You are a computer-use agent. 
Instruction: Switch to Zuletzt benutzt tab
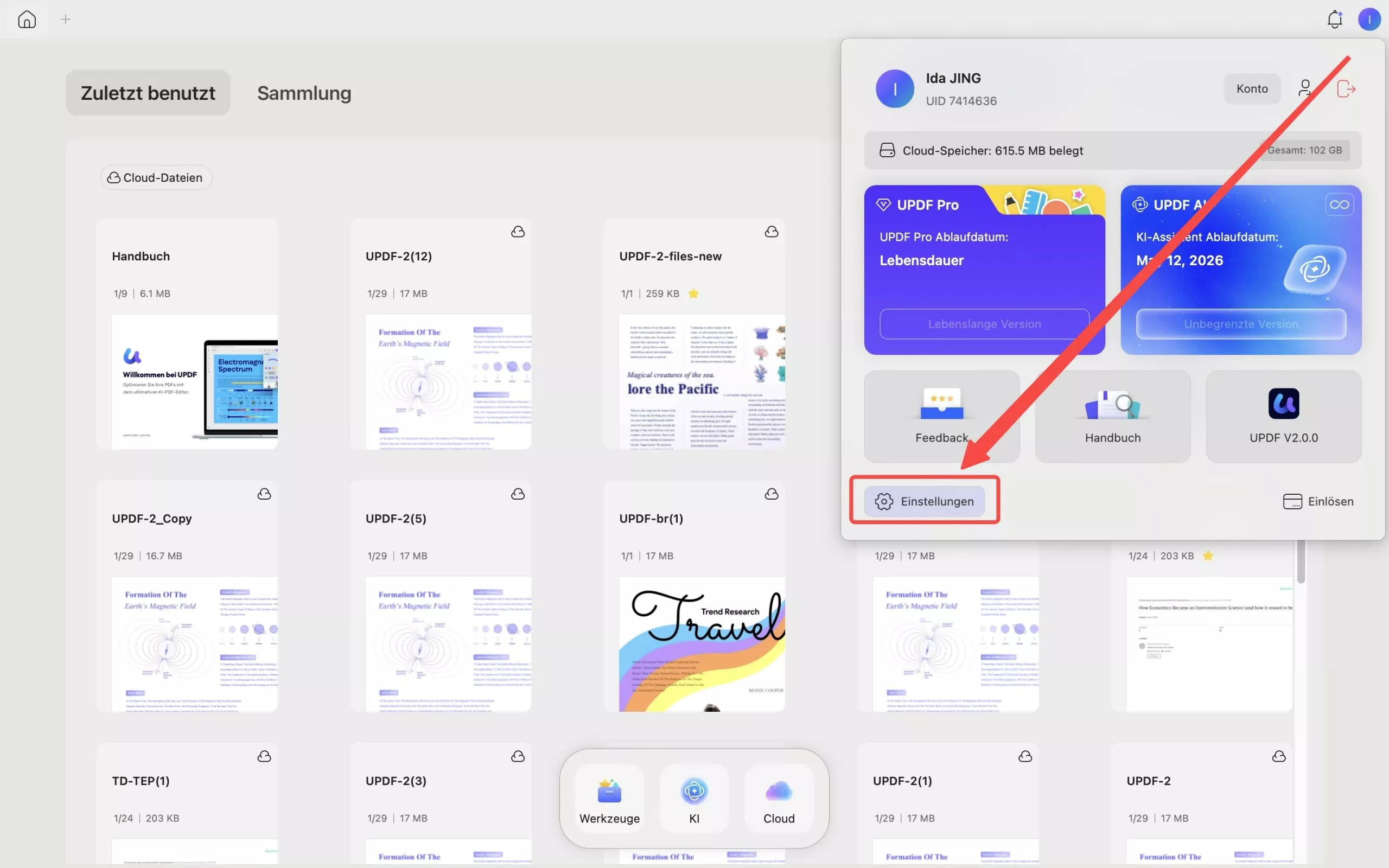click(148, 92)
